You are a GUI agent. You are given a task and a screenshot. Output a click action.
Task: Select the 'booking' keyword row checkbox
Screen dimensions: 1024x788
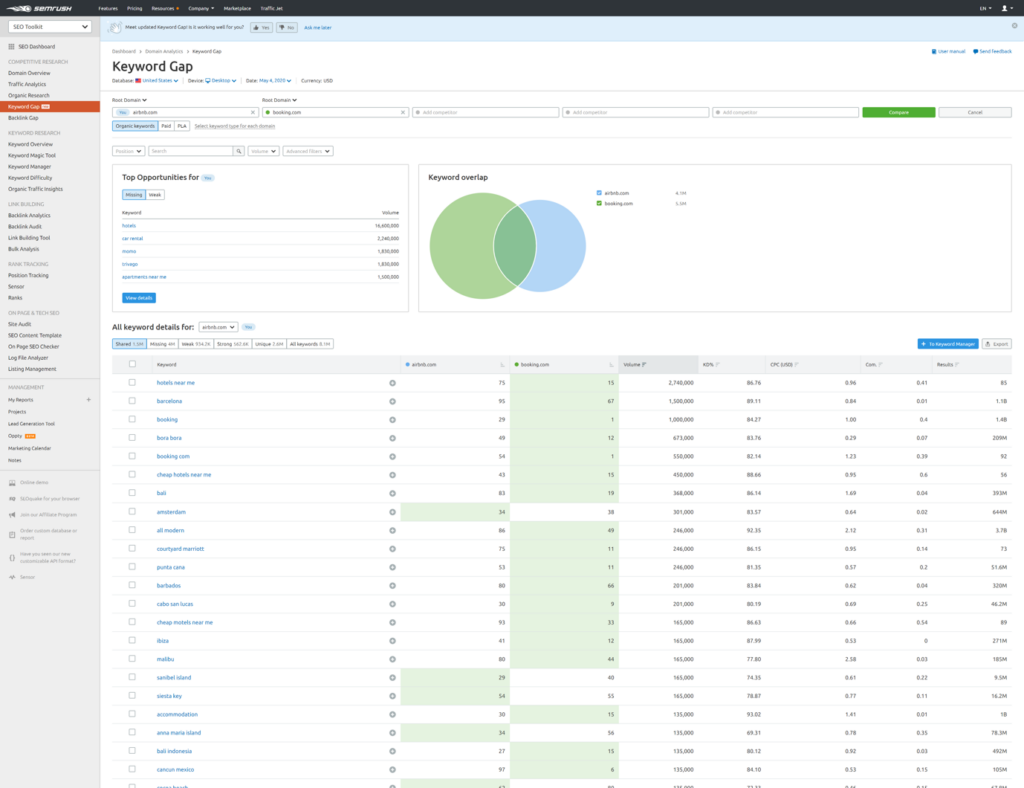click(132, 419)
